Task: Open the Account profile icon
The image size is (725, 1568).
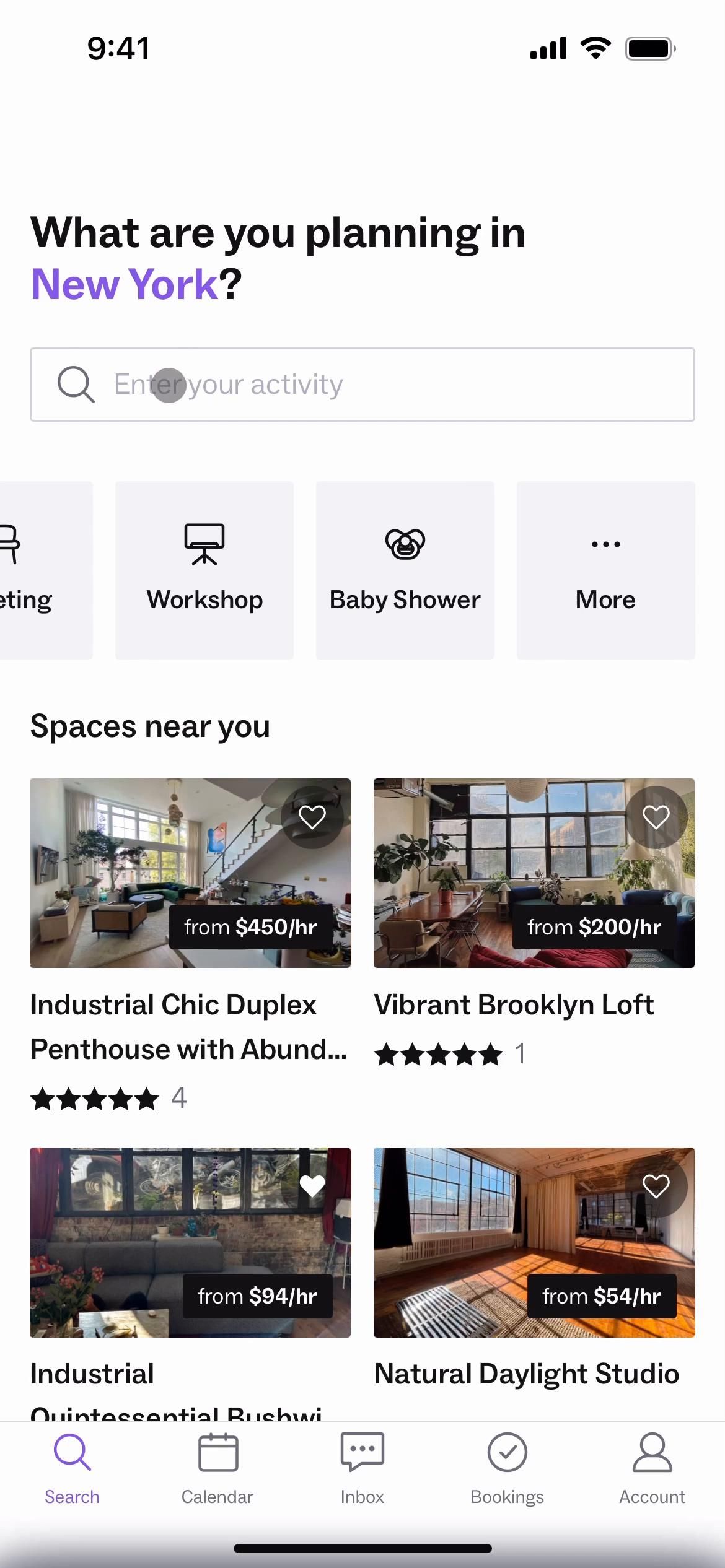Action: tap(652, 1452)
